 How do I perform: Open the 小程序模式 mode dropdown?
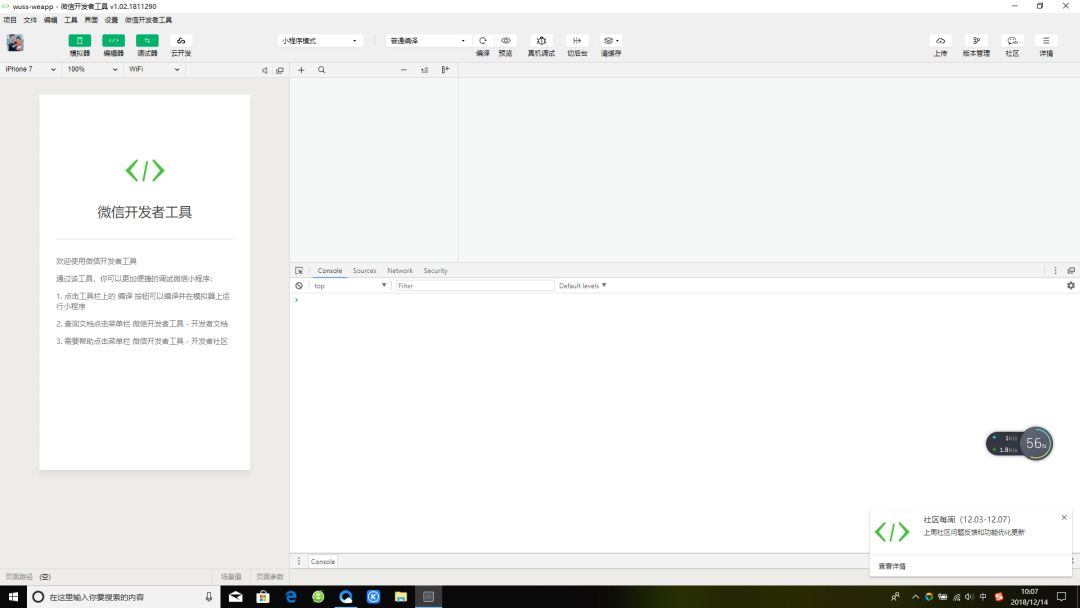tap(320, 41)
